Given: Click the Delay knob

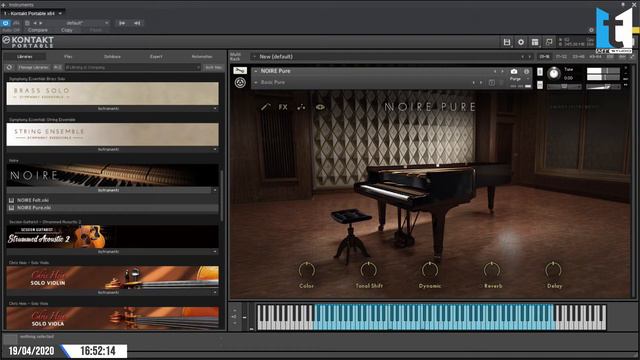Looking at the screenshot, I should [x=553, y=270].
